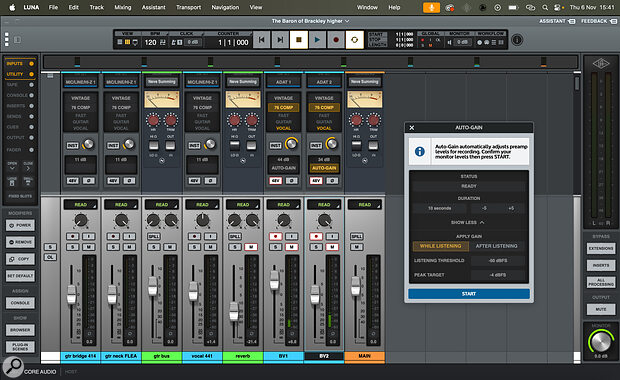Image resolution: width=620 pixels, height=380 pixels.
Task: Open the Transport menu
Action: click(x=189, y=7)
